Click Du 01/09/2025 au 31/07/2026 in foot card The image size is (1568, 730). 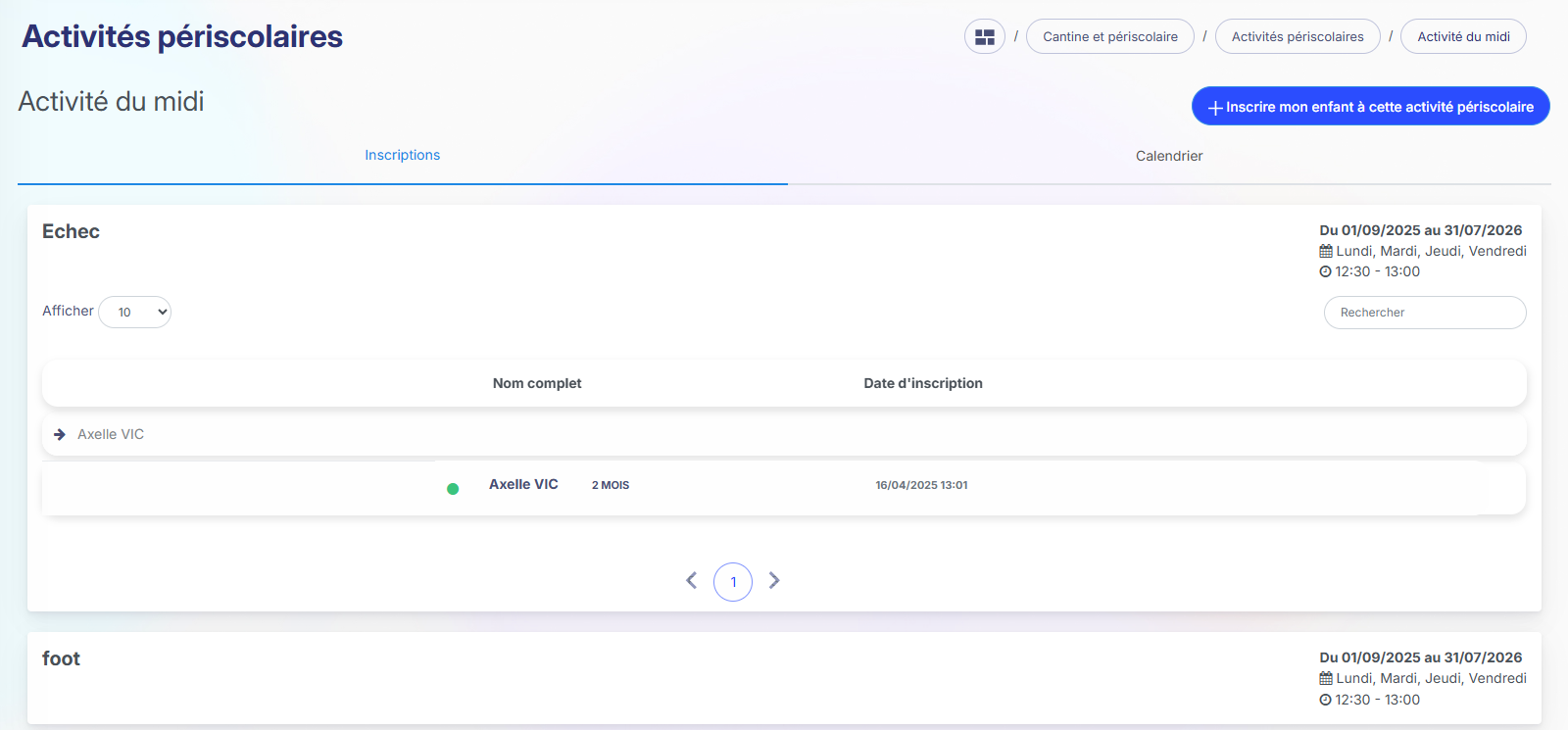click(1421, 657)
